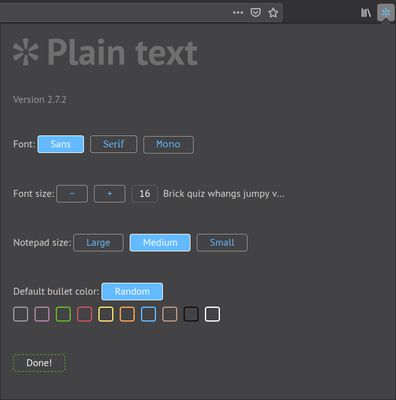The width and height of the screenshot is (396, 400).
Task: Save page with the Pocket icon
Action: click(256, 13)
